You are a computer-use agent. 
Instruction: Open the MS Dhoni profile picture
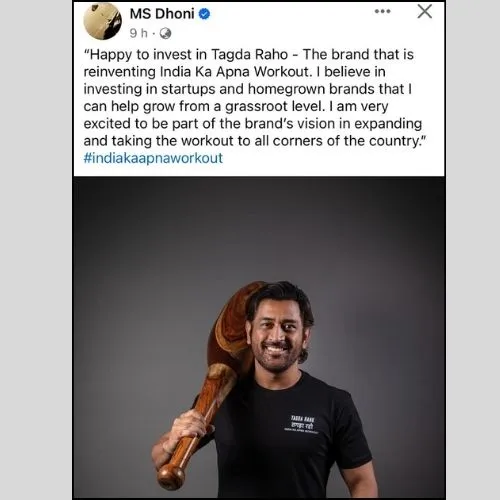coord(102,21)
